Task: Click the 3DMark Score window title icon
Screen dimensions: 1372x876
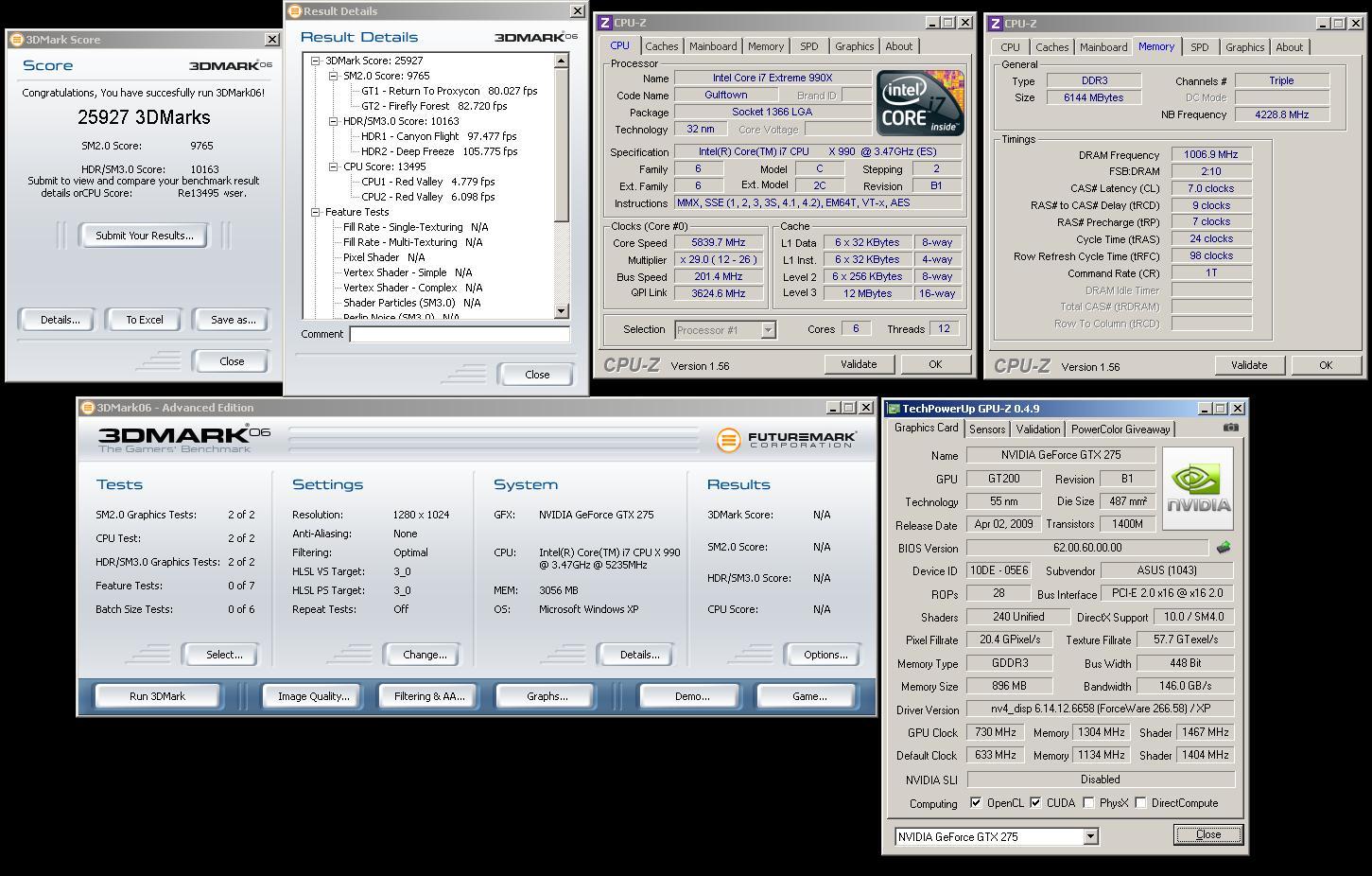Action: 16,40
